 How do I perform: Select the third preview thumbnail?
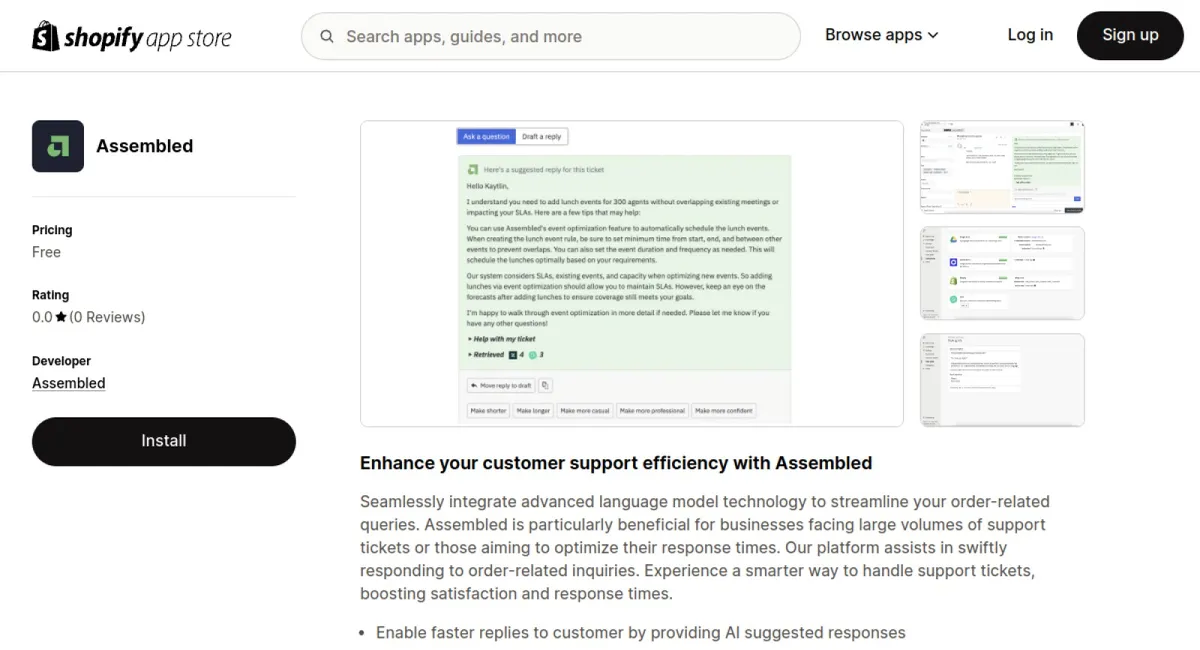click(x=1002, y=380)
